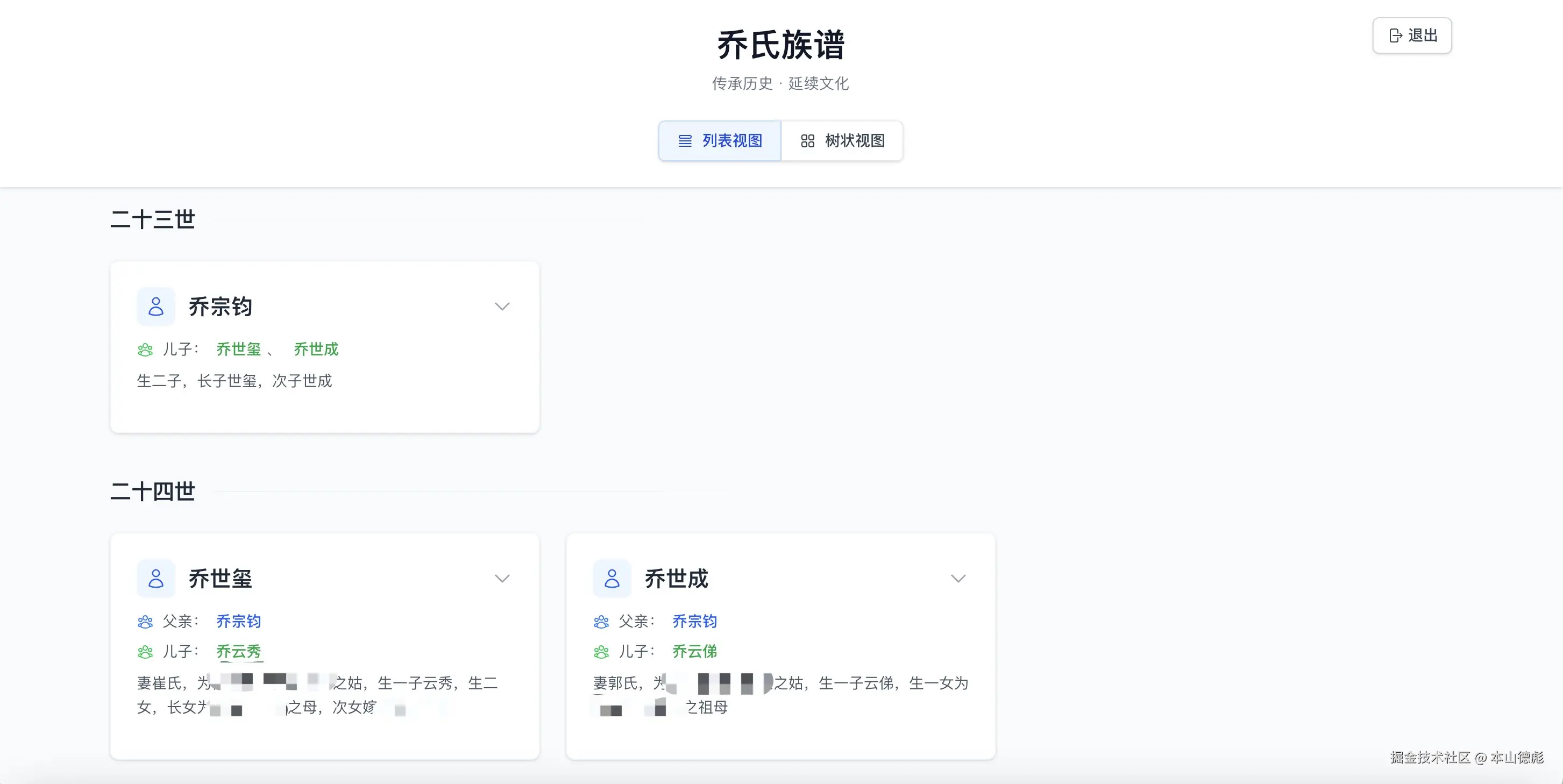Click the grid icon in 树状视图 tab
Image resolution: width=1563 pixels, height=784 pixels.
(807, 141)
